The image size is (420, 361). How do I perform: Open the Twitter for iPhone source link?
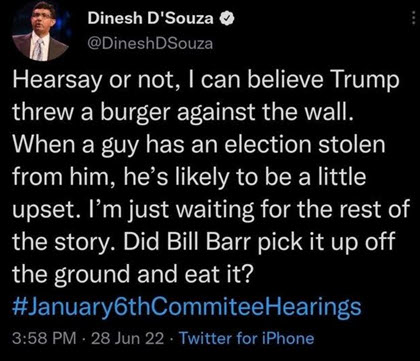(x=247, y=339)
